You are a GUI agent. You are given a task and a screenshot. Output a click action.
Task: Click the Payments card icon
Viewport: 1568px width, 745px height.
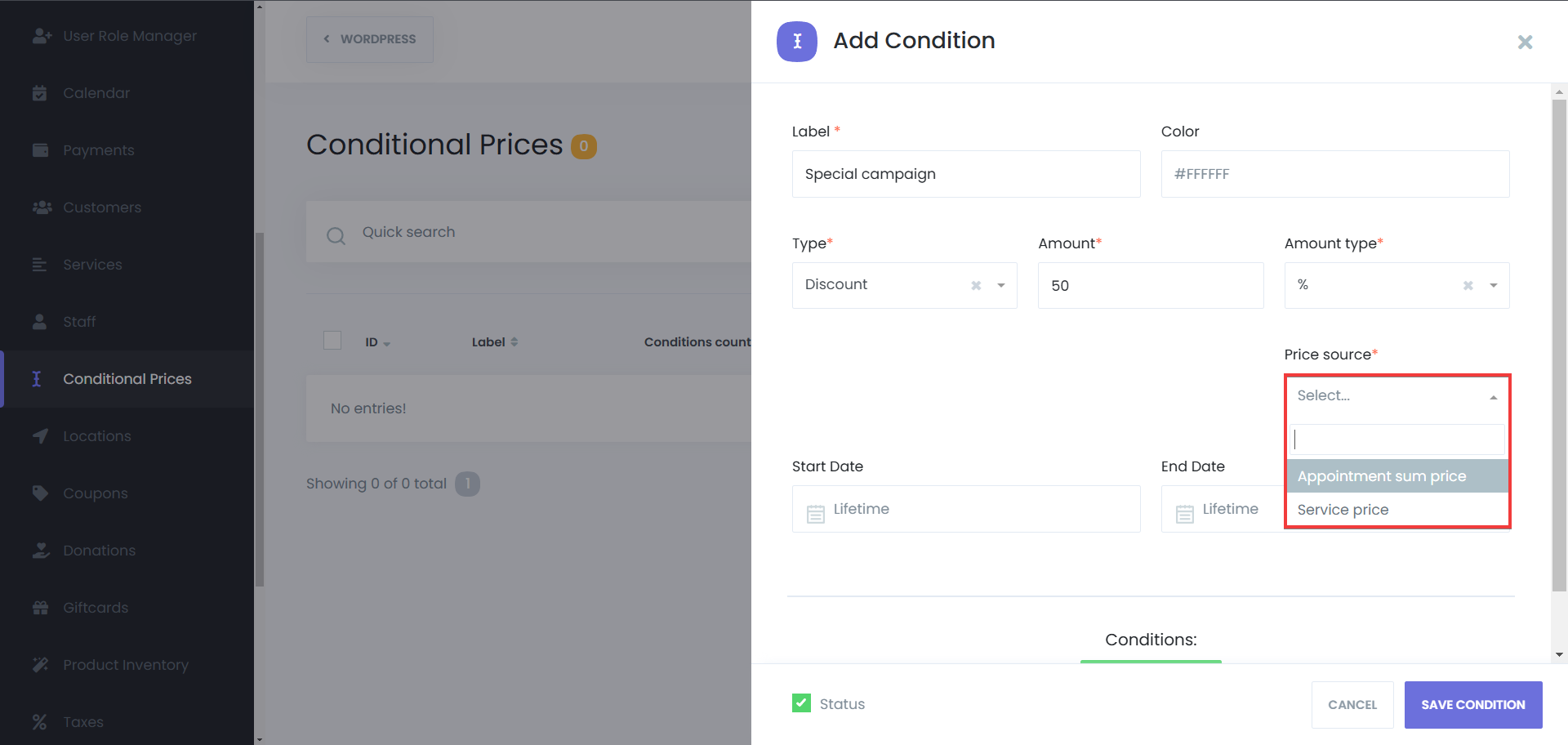coord(40,150)
